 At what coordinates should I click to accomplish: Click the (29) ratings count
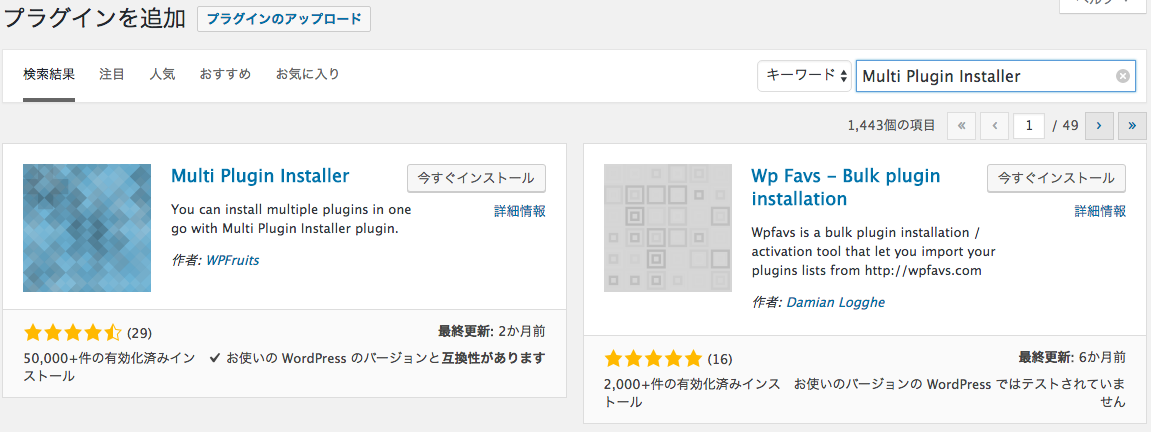(x=139, y=333)
